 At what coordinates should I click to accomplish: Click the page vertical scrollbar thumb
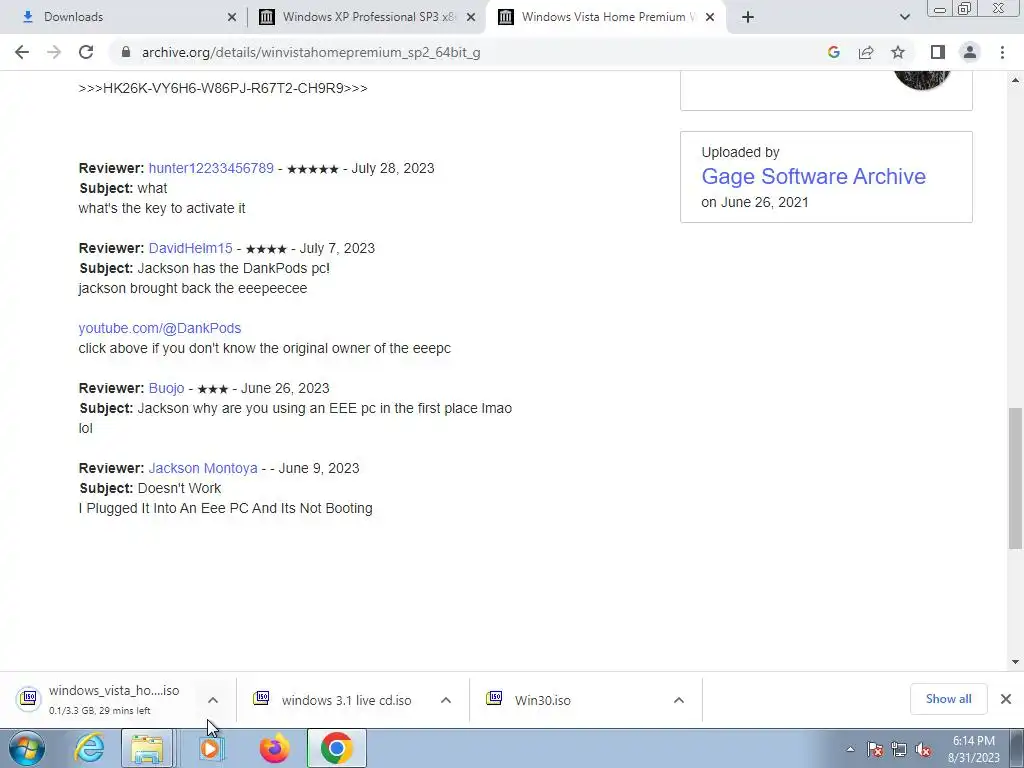click(x=1015, y=478)
